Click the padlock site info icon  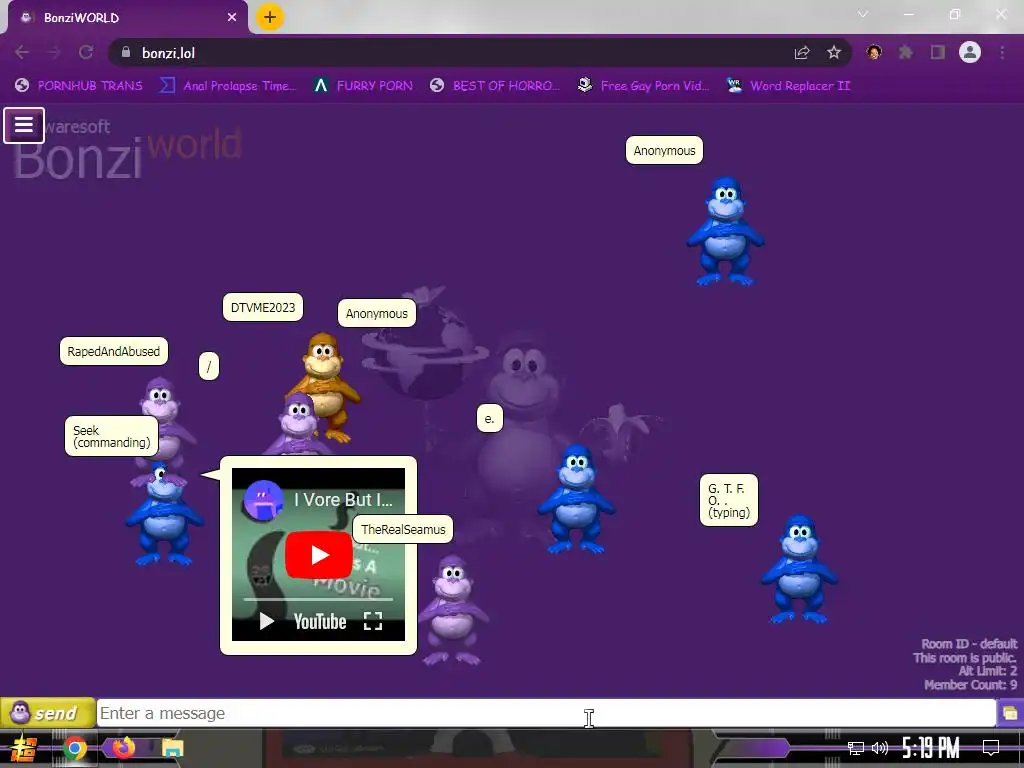point(126,52)
